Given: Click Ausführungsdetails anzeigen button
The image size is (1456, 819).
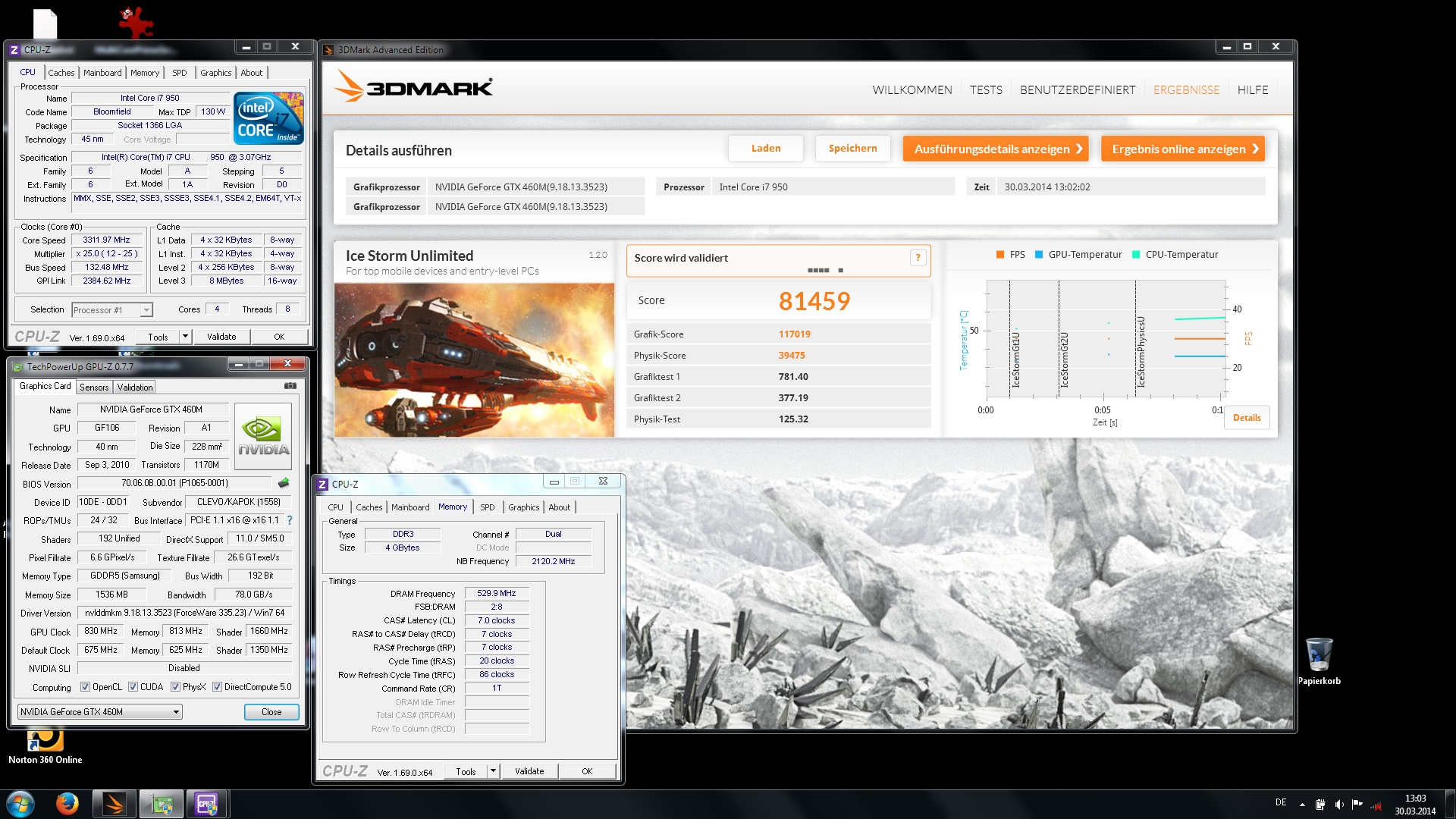Looking at the screenshot, I should [x=996, y=149].
